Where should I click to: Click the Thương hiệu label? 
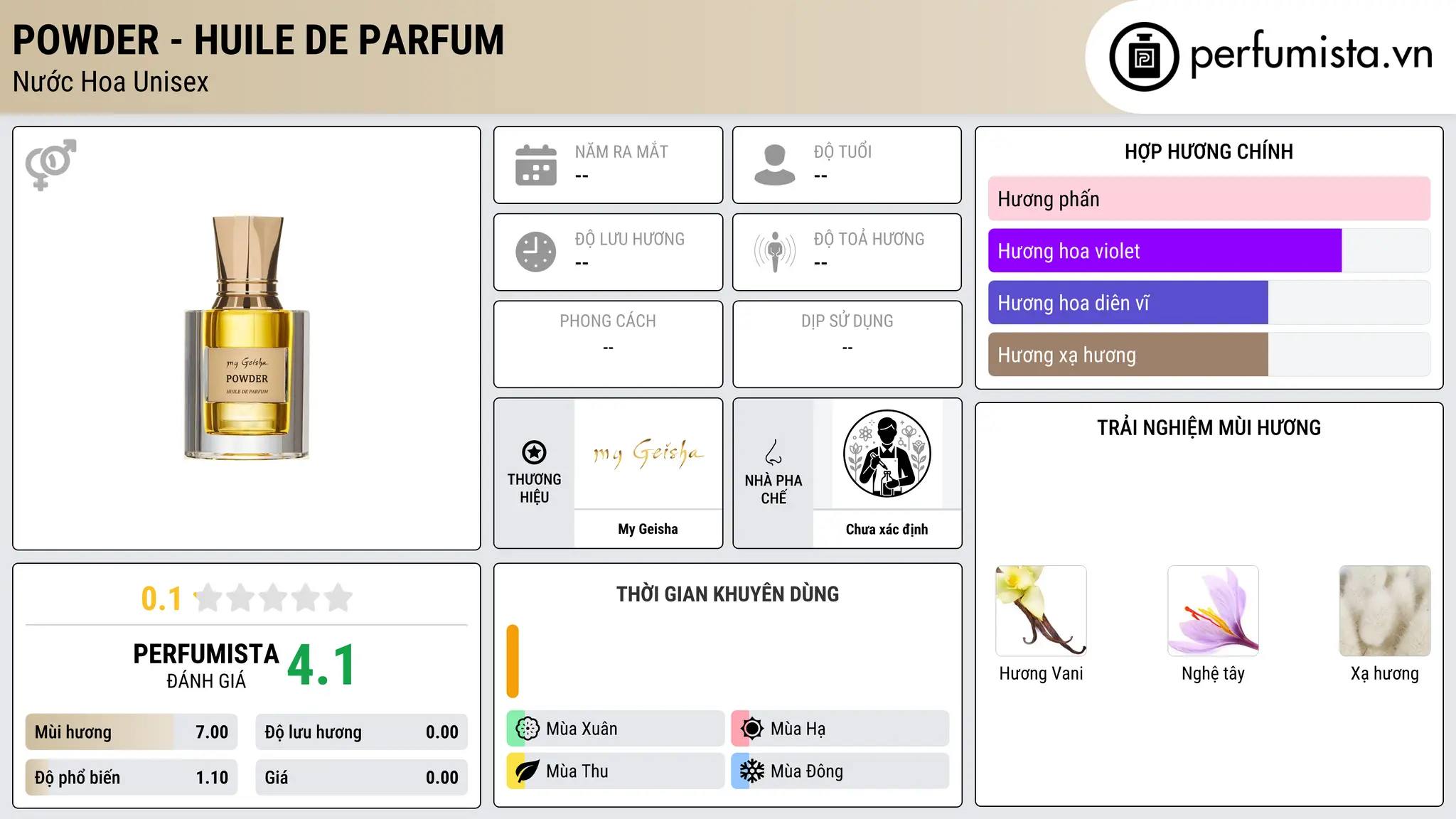point(534,488)
